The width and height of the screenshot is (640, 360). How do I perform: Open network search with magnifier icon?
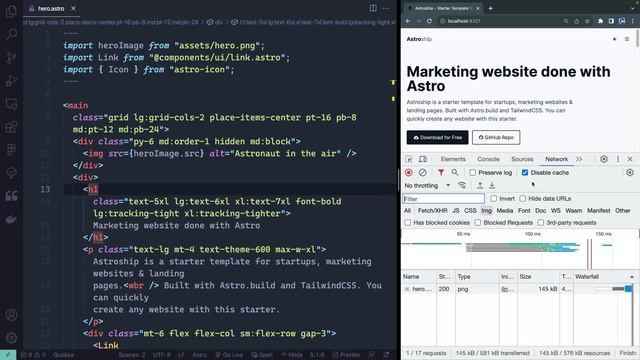tap(455, 173)
